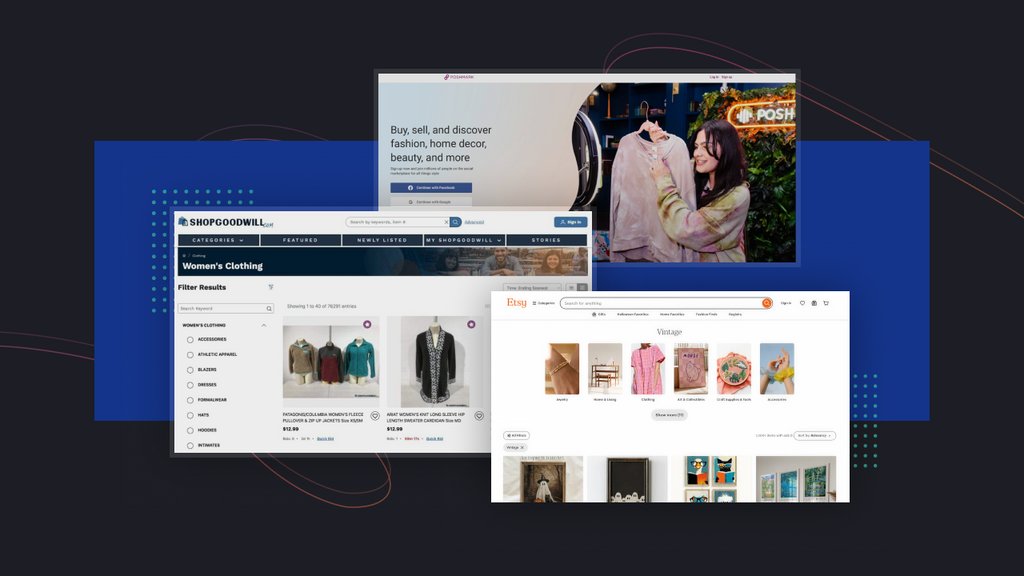Expand the My ShopGoodwill menu
Viewport: 1024px width, 576px height.
tap(464, 240)
